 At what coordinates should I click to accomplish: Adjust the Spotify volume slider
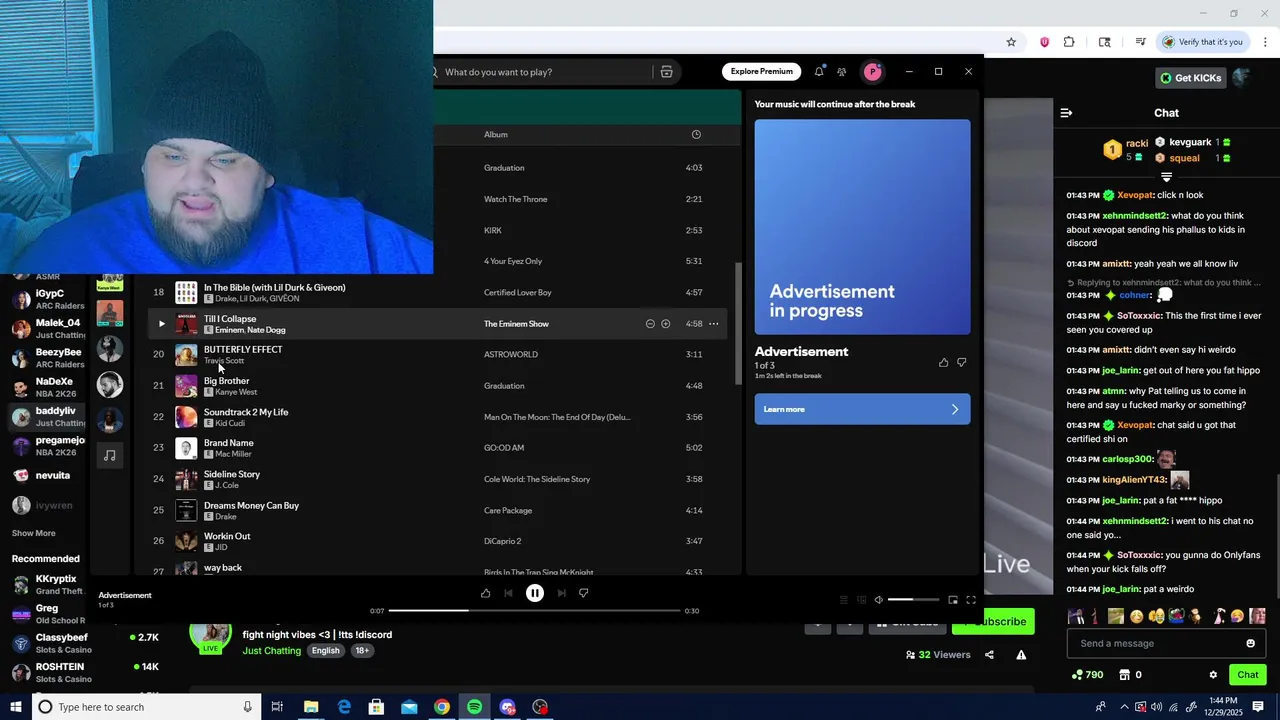coord(913,600)
